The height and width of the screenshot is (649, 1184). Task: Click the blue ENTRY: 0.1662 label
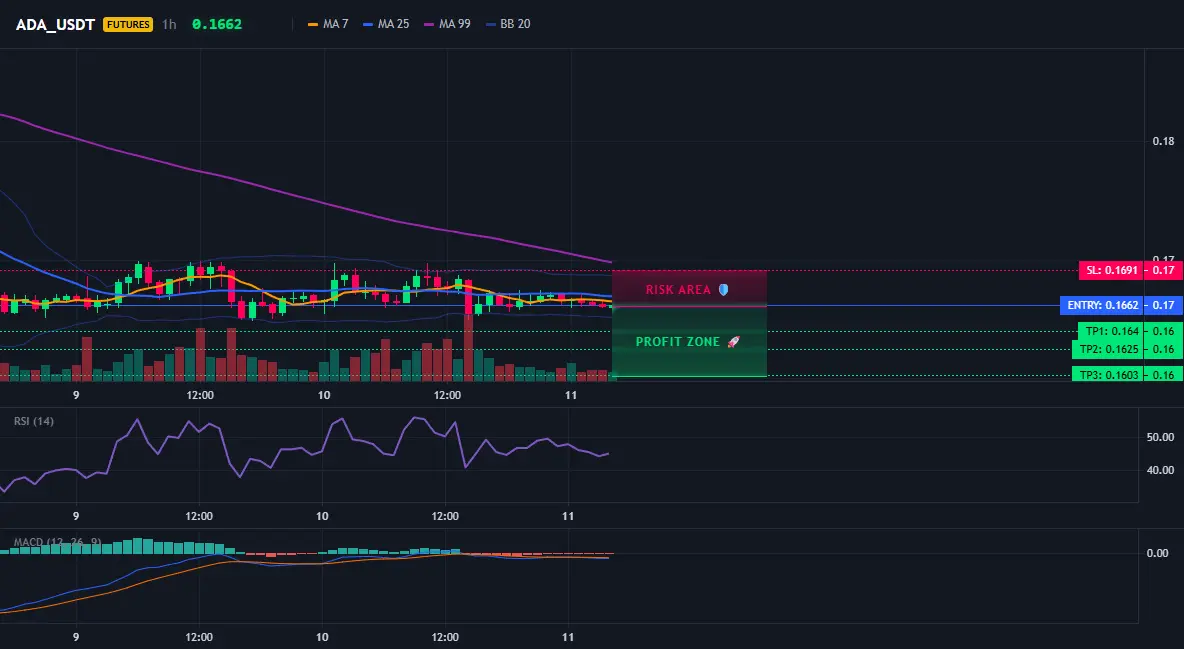(1102, 305)
